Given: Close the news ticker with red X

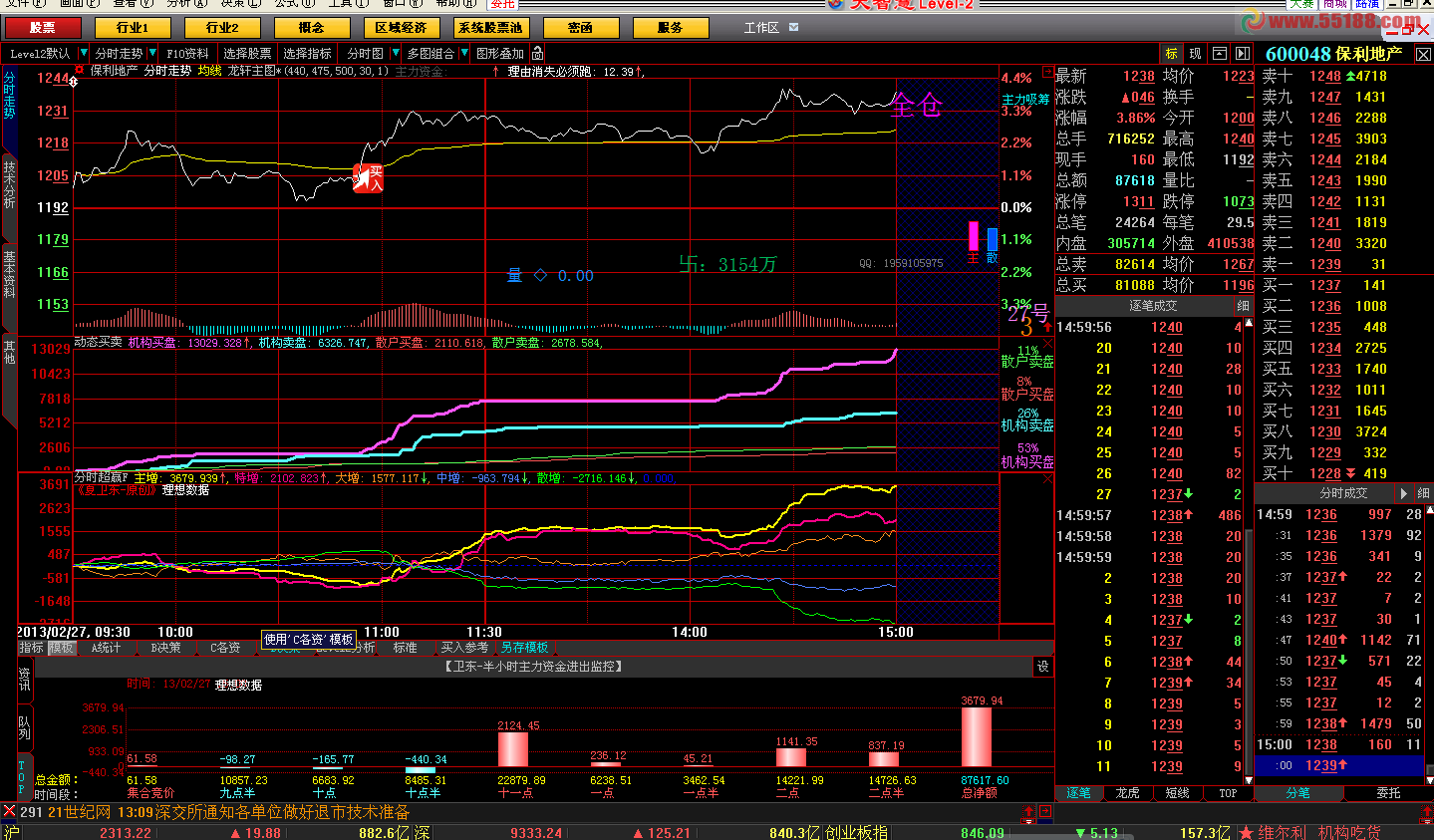Looking at the screenshot, I should pyautogui.click(x=9, y=812).
